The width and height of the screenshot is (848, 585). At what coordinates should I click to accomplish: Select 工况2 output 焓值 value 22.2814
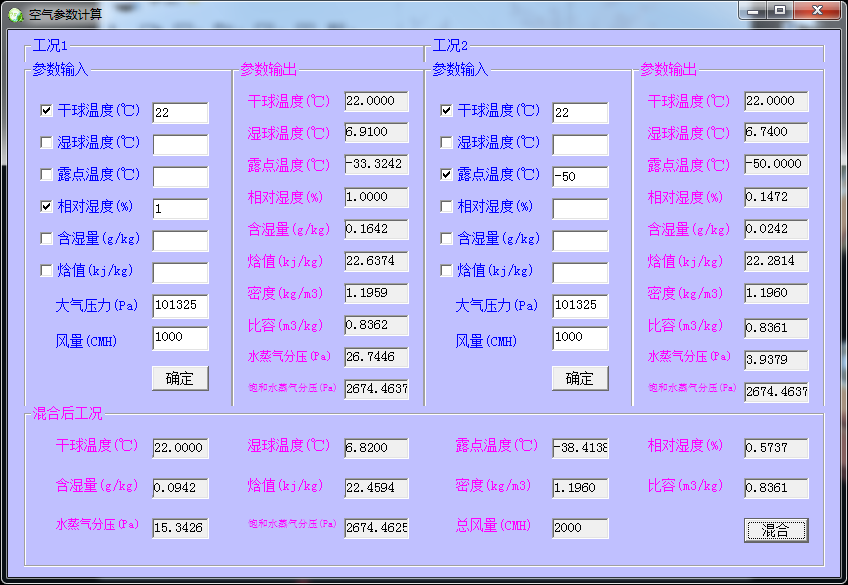[776, 261]
